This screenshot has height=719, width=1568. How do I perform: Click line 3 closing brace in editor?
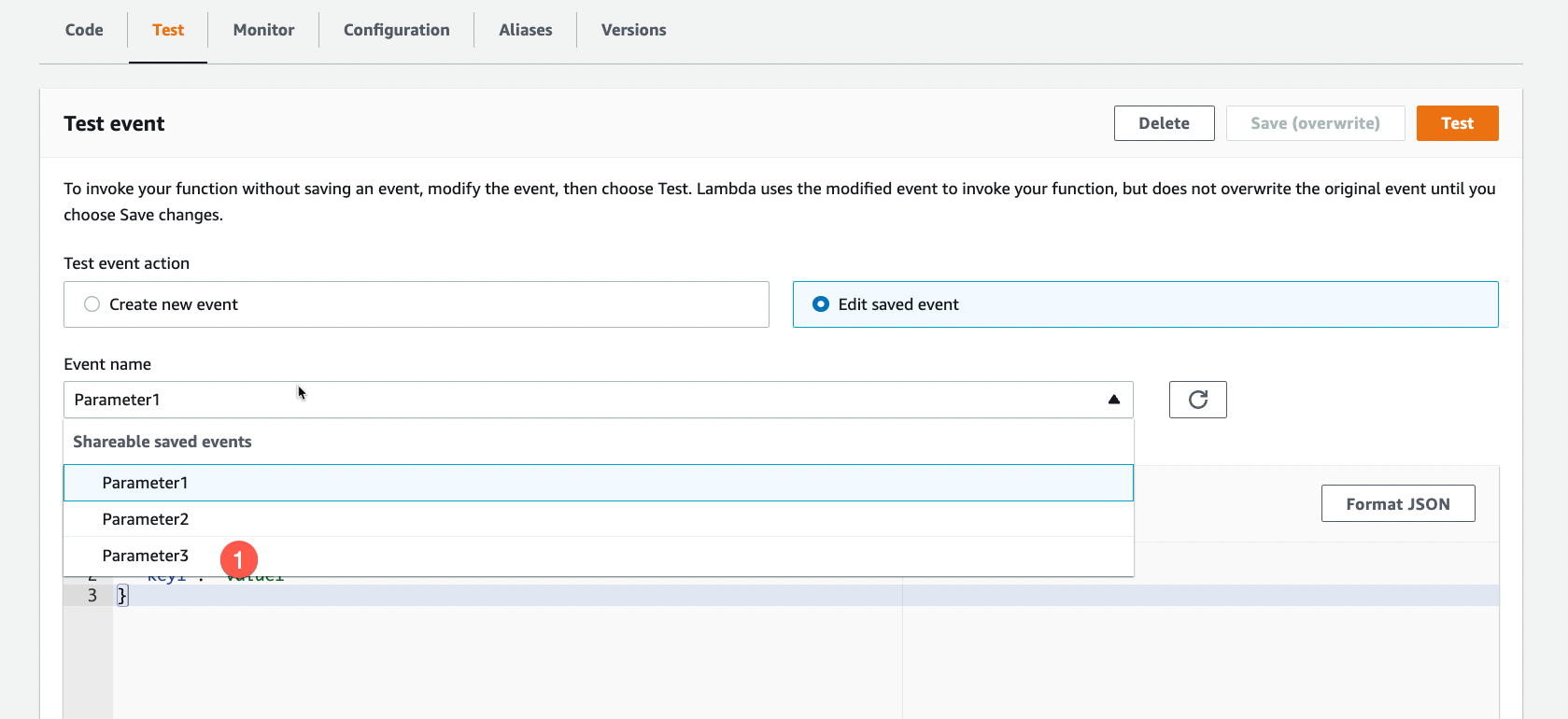122,596
